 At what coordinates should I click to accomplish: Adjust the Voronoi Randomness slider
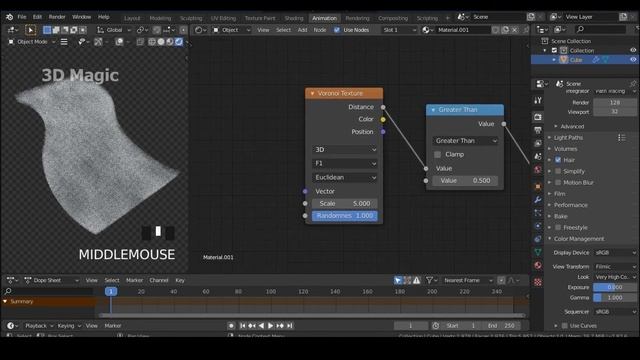click(345, 216)
